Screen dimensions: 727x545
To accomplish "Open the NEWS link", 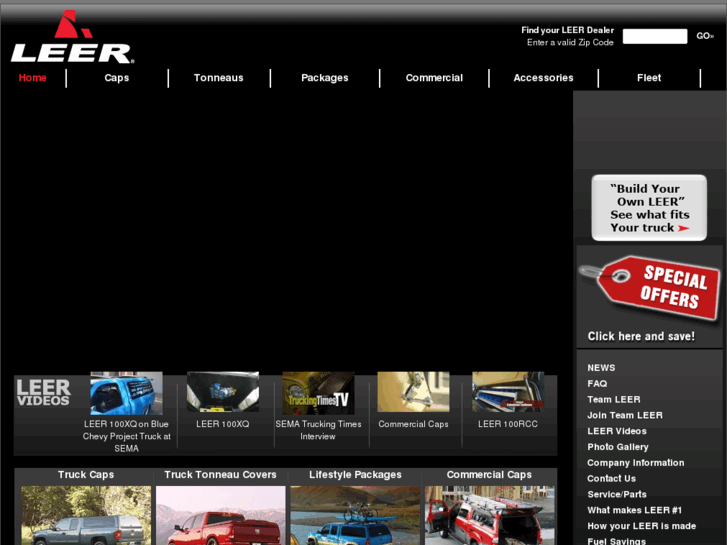I will click(x=601, y=368).
